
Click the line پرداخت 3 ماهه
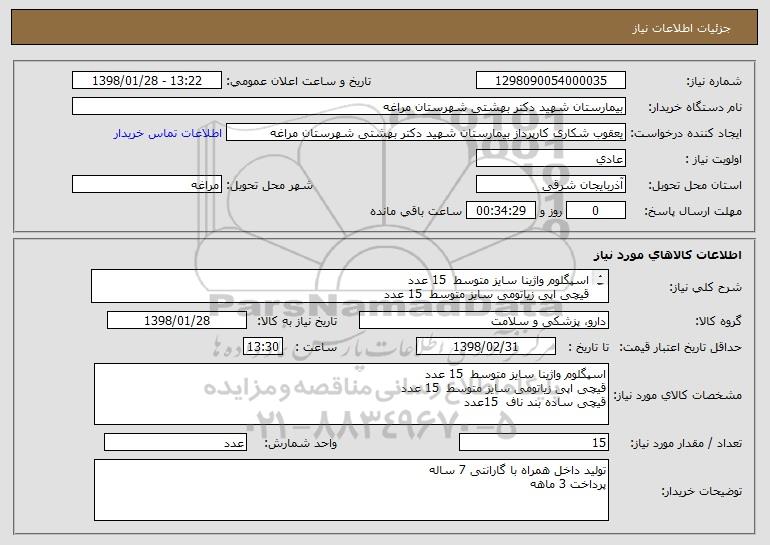tap(568, 484)
